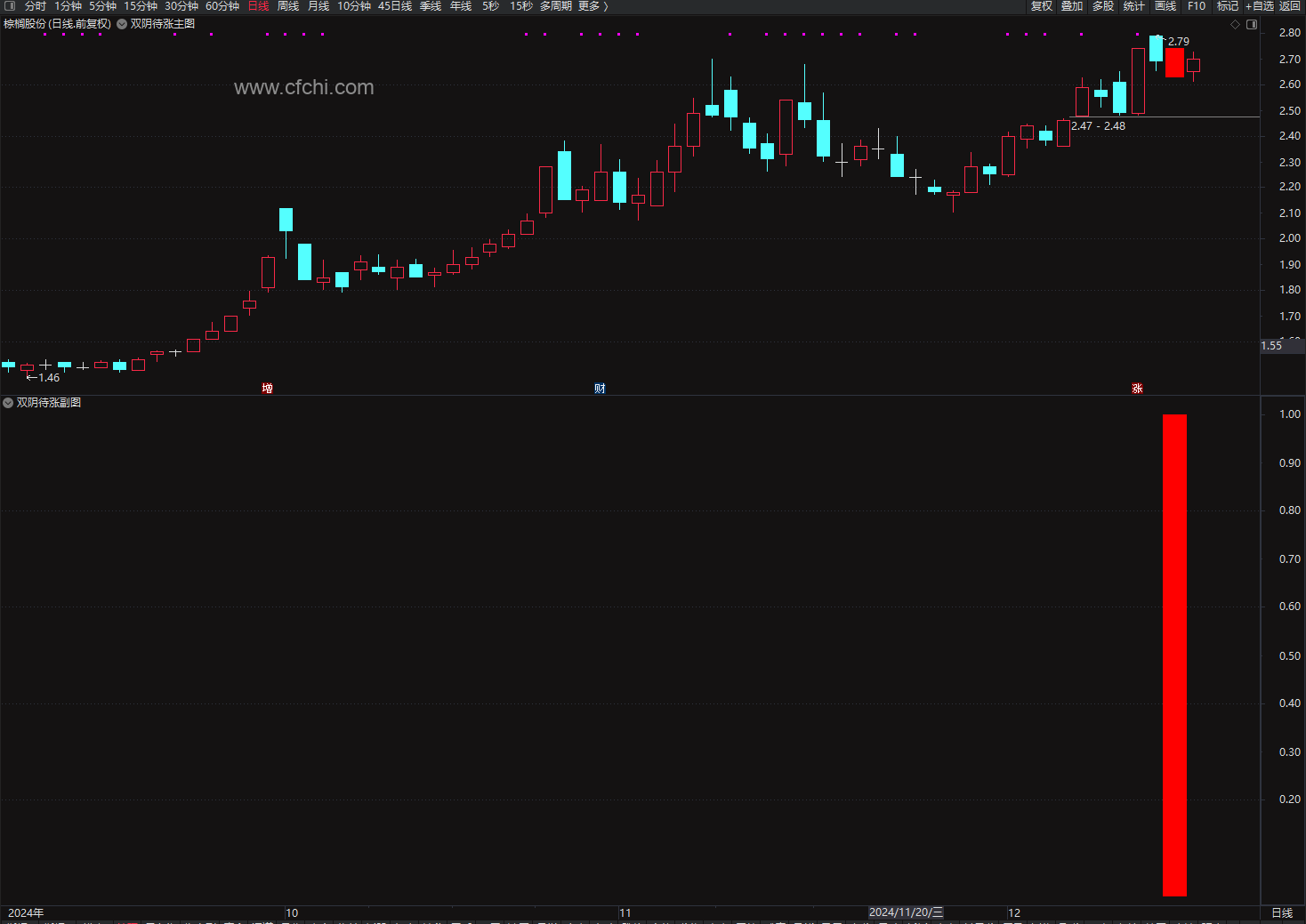
Task: Click the 2024/11/20/三 date marker
Action: point(906,912)
